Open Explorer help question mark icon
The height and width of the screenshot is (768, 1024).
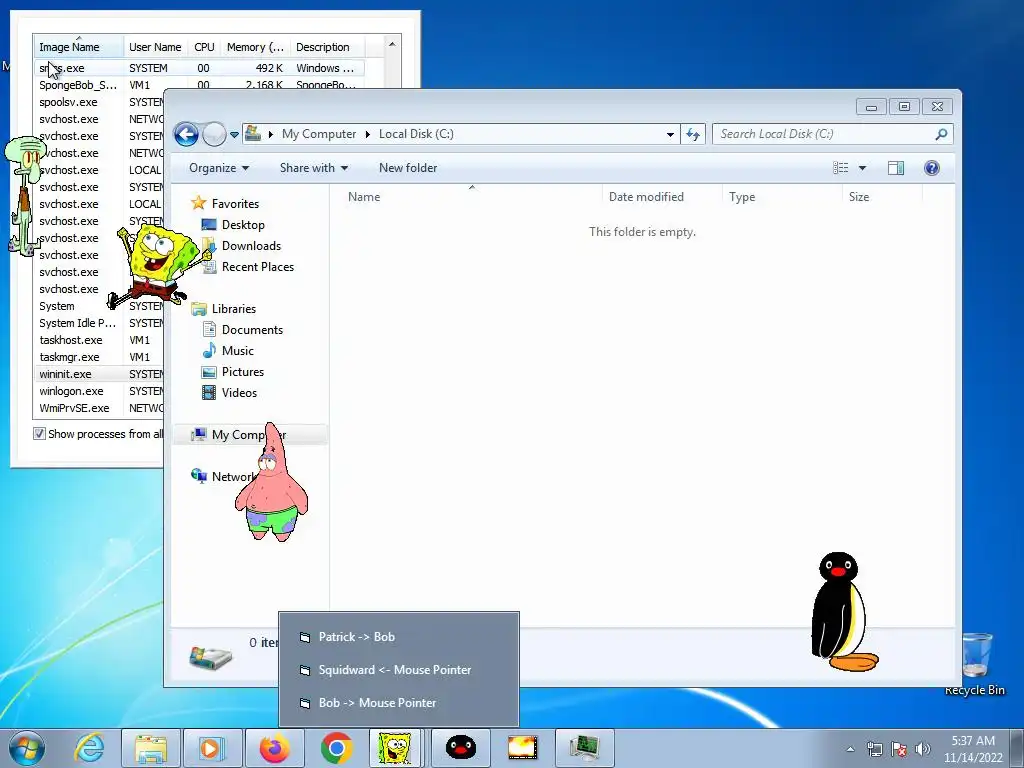click(x=932, y=168)
